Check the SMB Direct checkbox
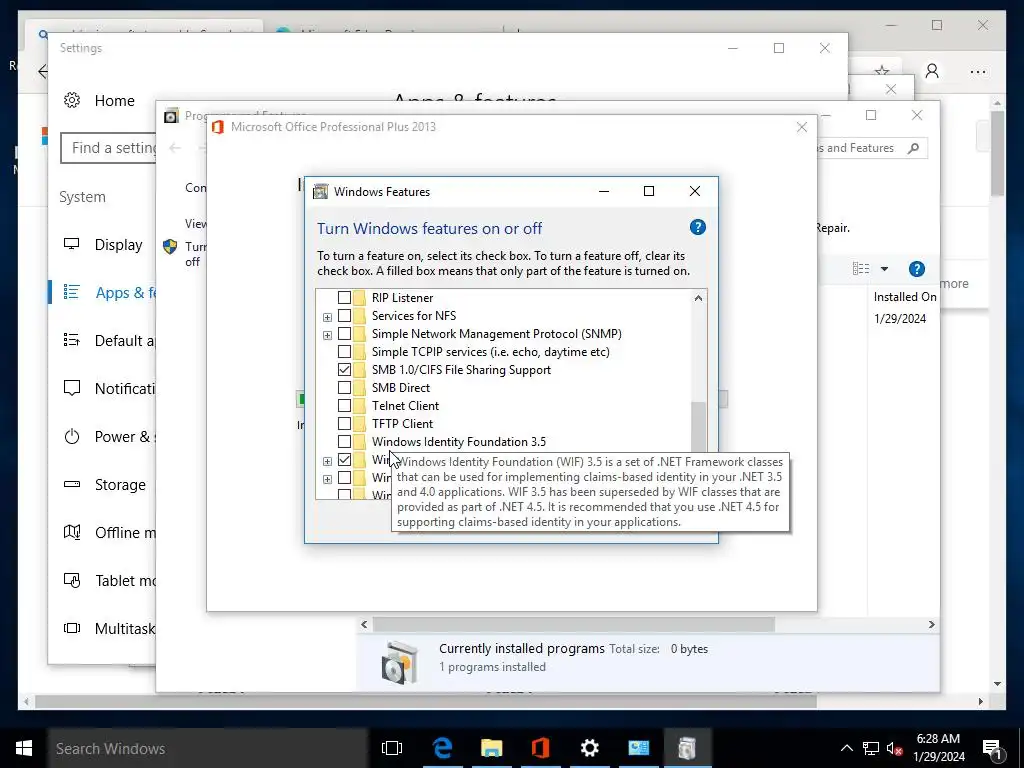 coord(344,388)
